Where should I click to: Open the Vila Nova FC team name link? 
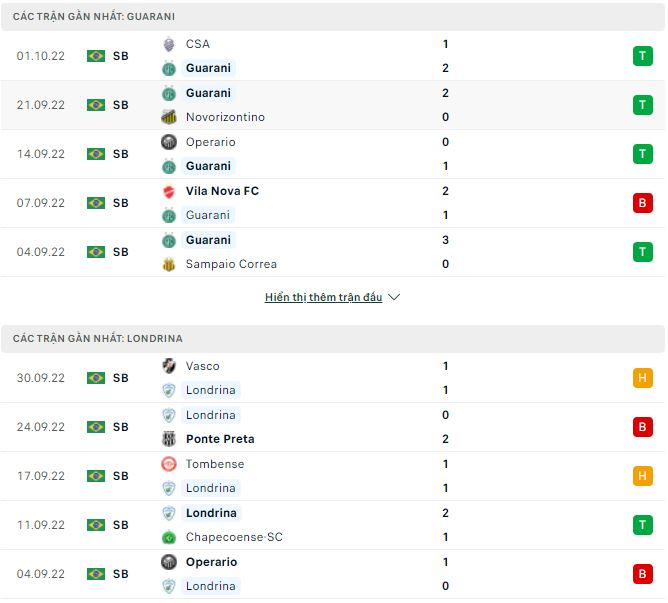[x=222, y=191]
